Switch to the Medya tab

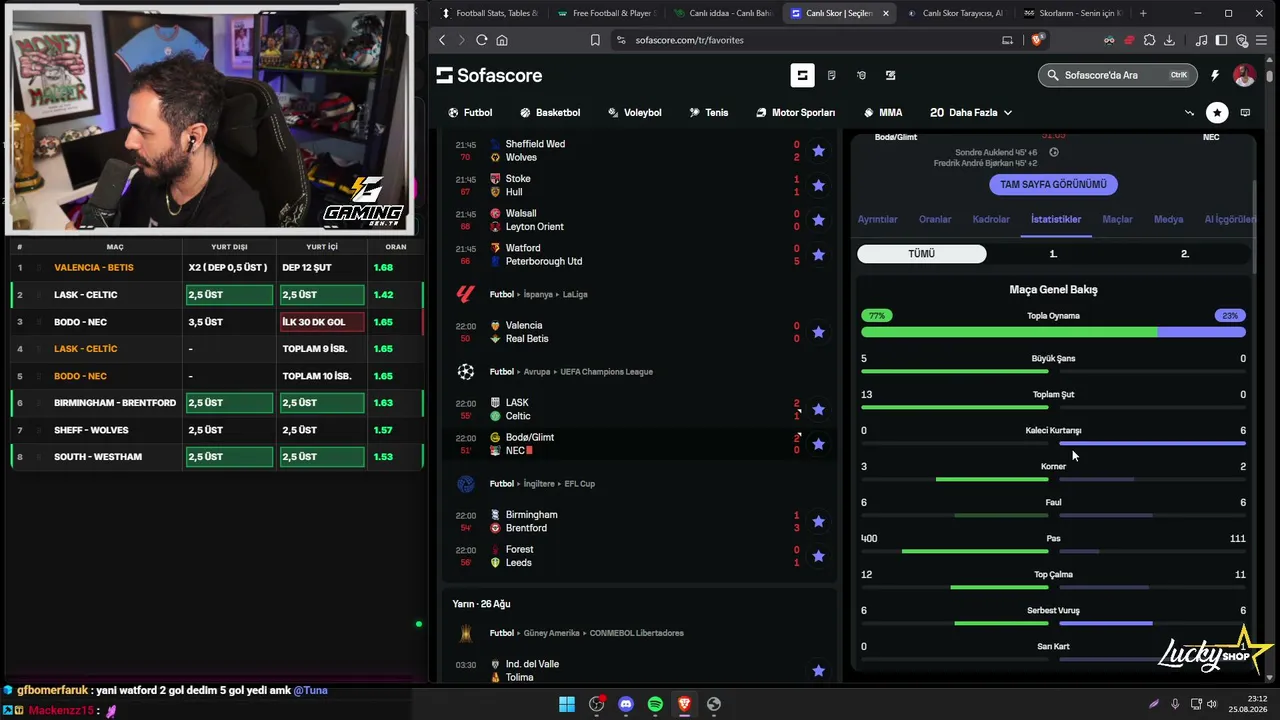(1168, 219)
